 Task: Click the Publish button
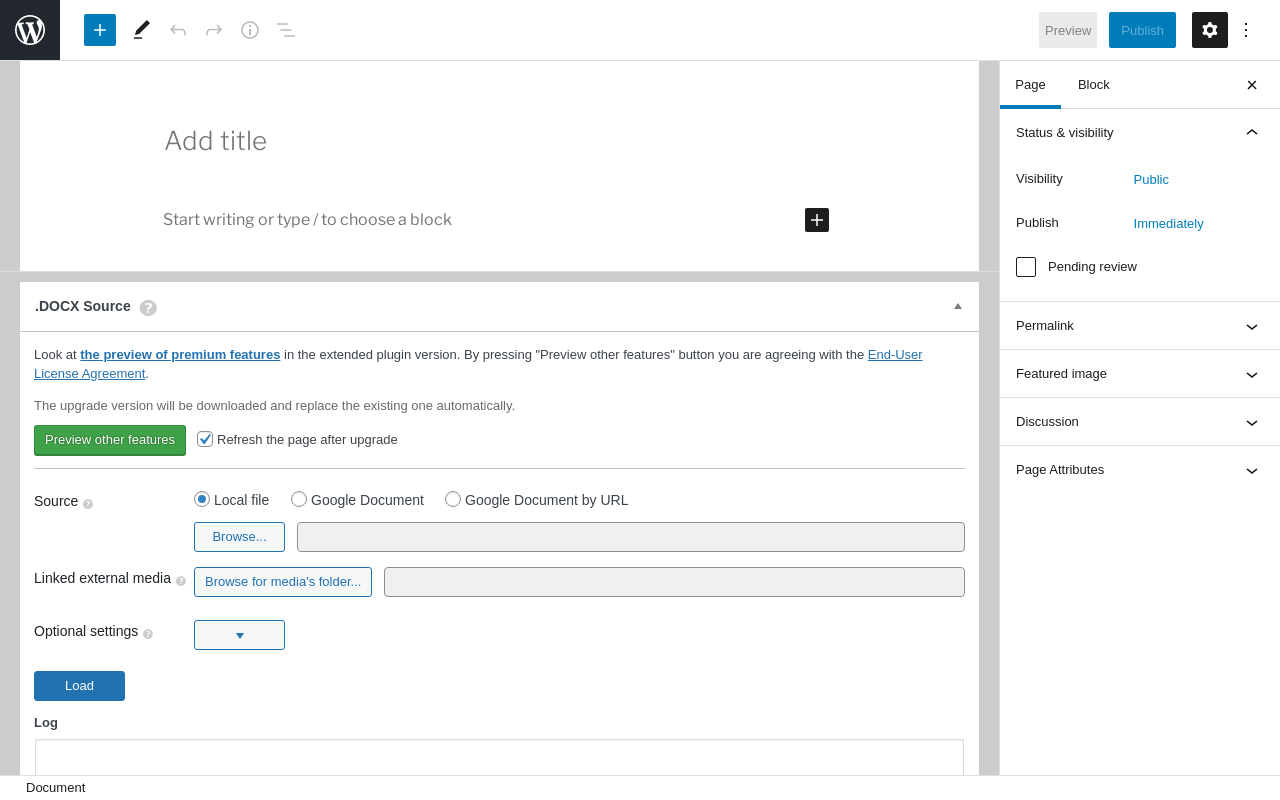click(1142, 30)
